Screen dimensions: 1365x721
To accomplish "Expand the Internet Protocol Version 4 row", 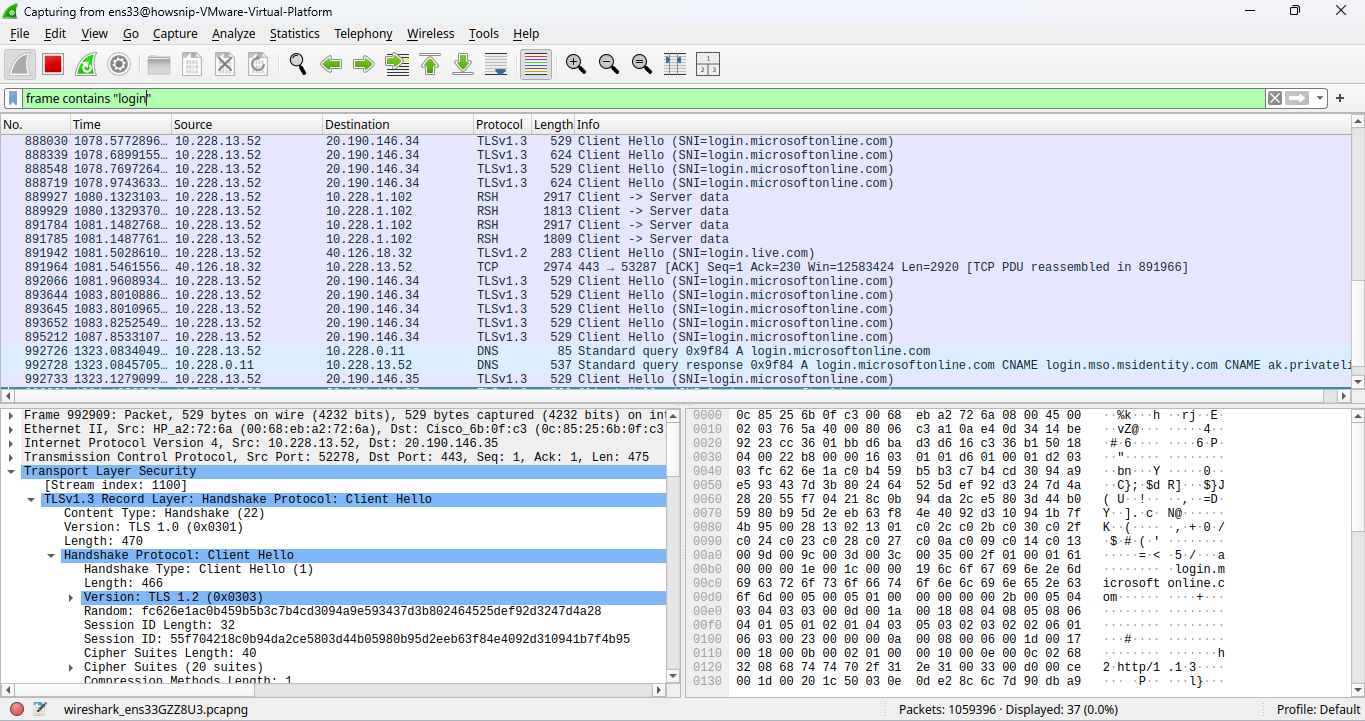I will 11,443.
